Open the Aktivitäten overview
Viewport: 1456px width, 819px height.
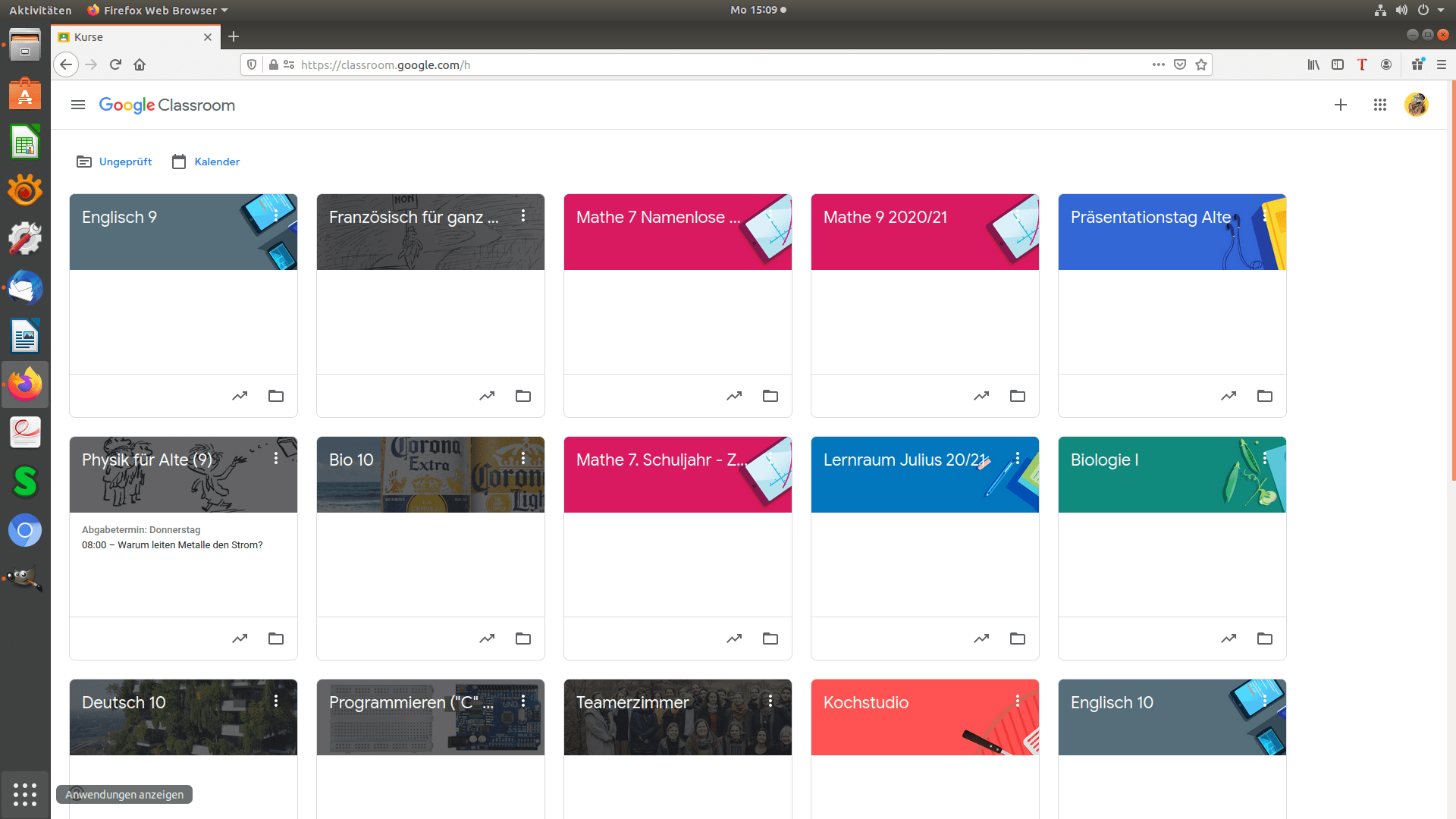[x=40, y=10]
